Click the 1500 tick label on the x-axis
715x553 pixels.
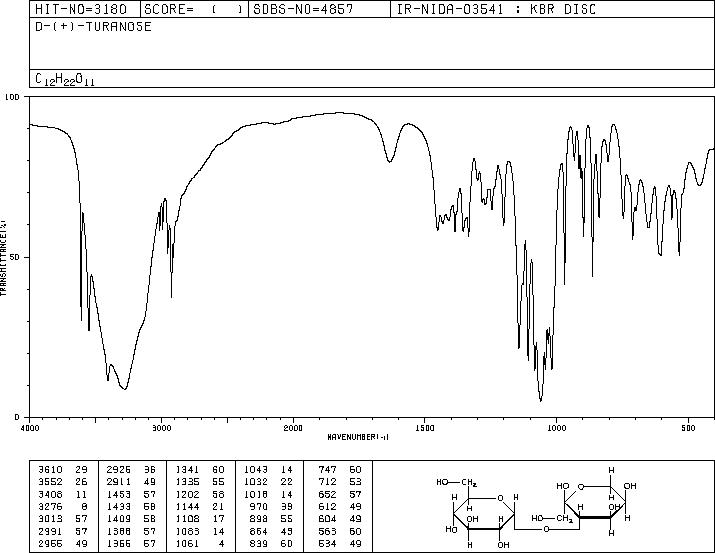coord(425,428)
